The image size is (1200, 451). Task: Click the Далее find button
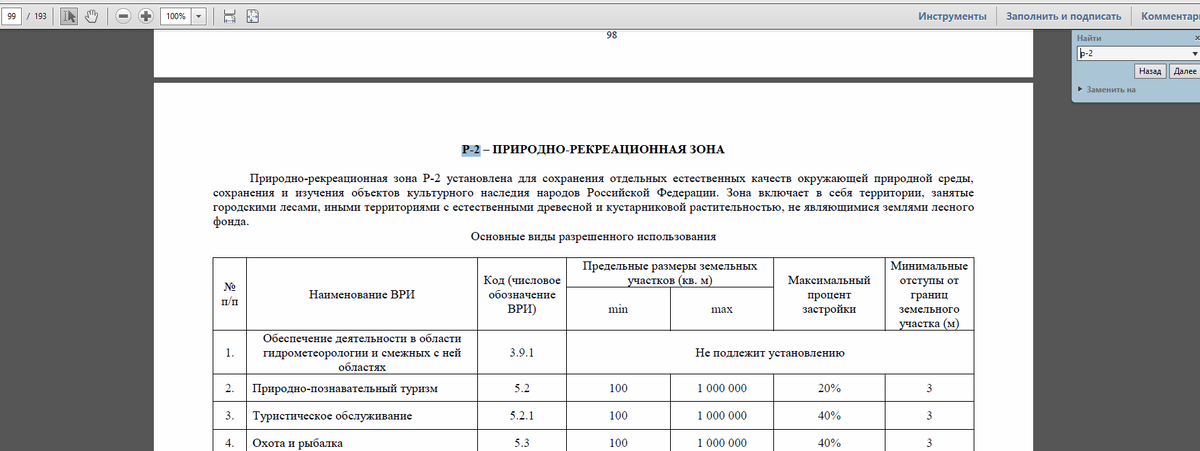point(1184,72)
